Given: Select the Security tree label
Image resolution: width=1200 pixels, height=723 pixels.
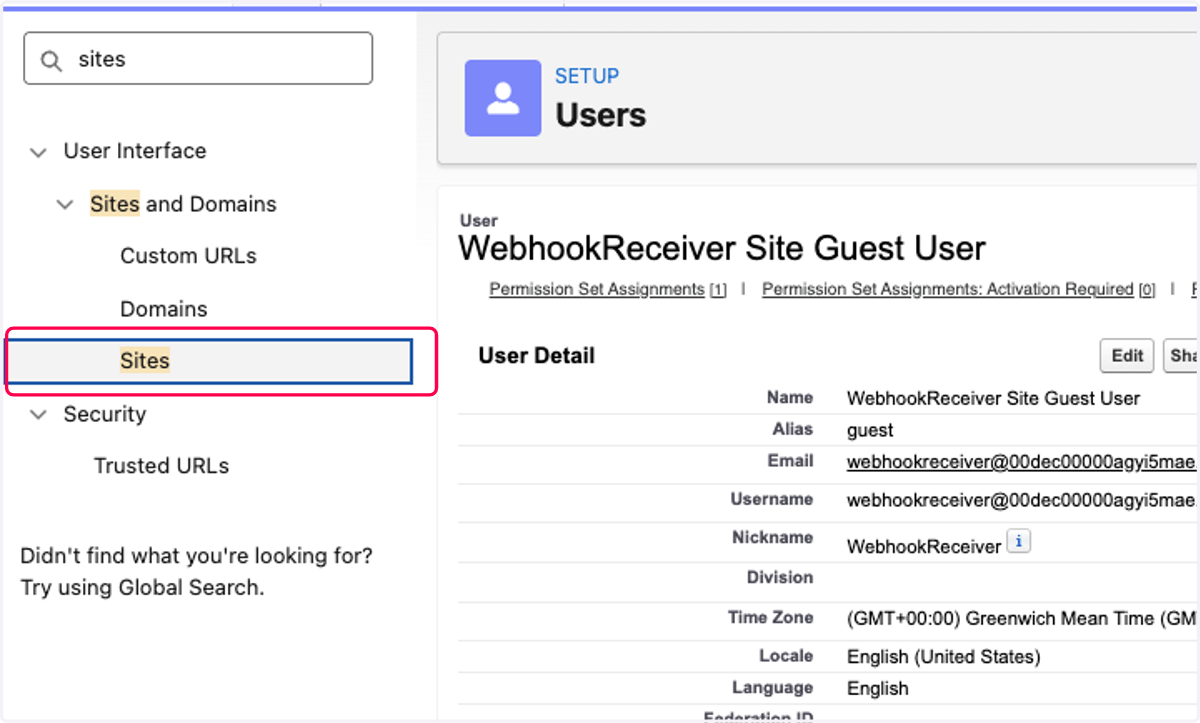Looking at the screenshot, I should 105,414.
